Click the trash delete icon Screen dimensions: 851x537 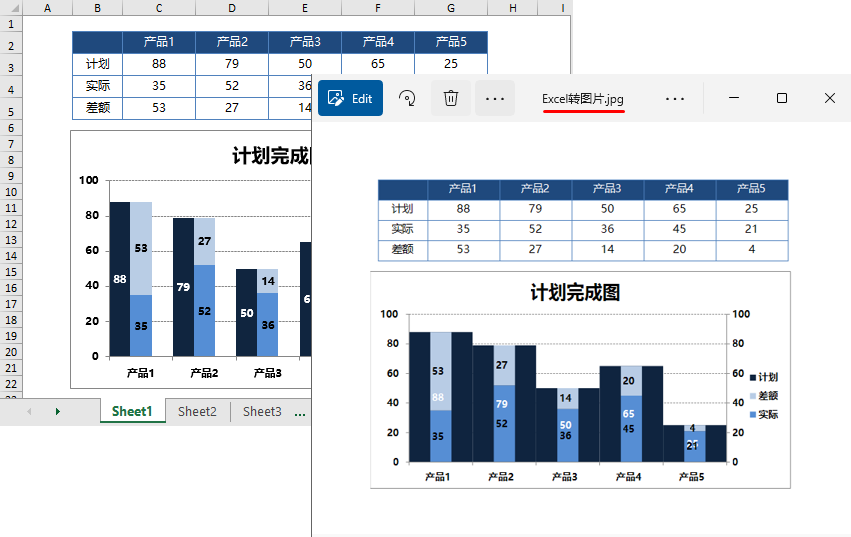[450, 98]
